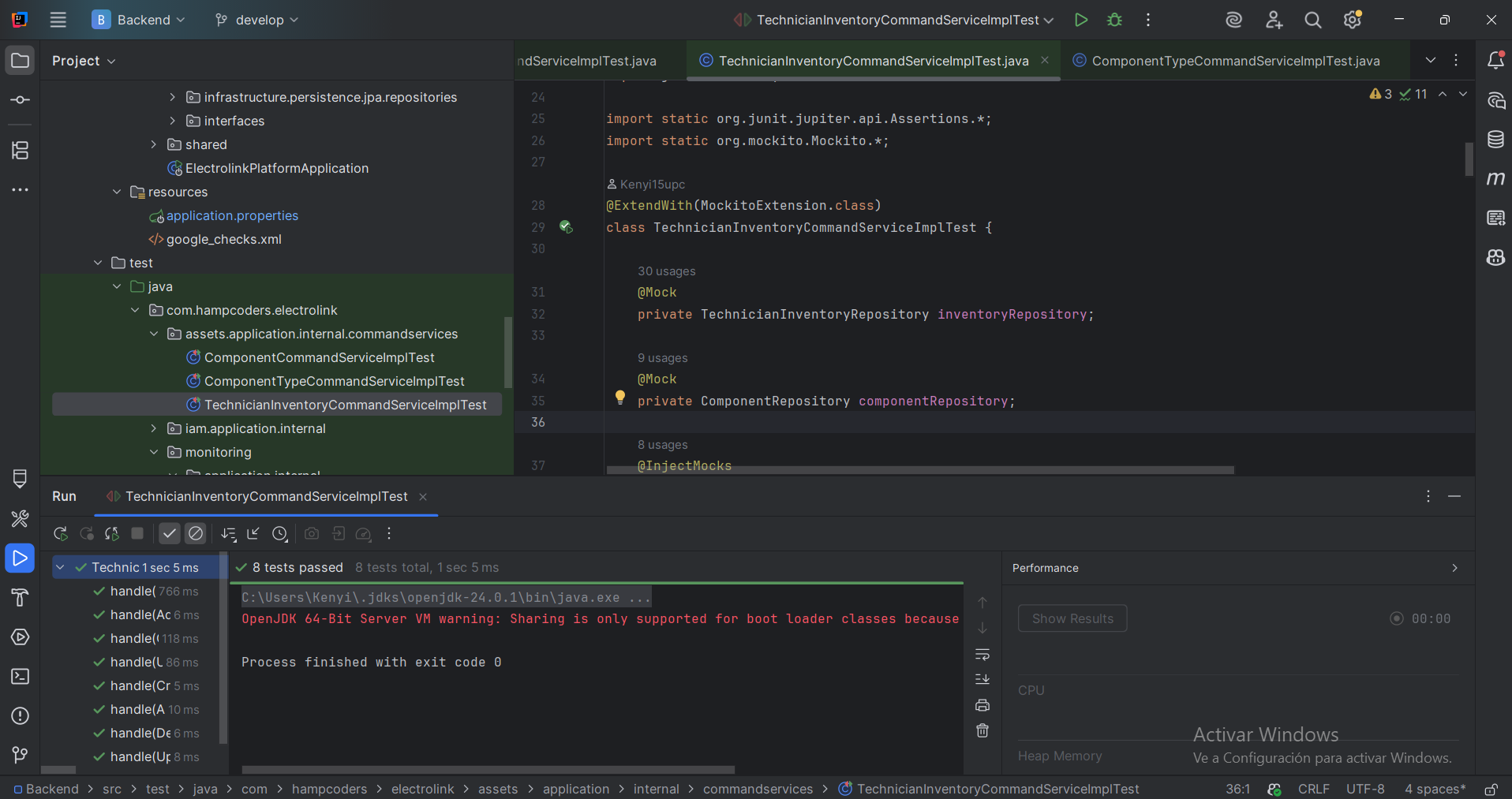The height and width of the screenshot is (799, 1512).
Task: Open GitHub Copilot tool window icon
Action: (1495, 258)
